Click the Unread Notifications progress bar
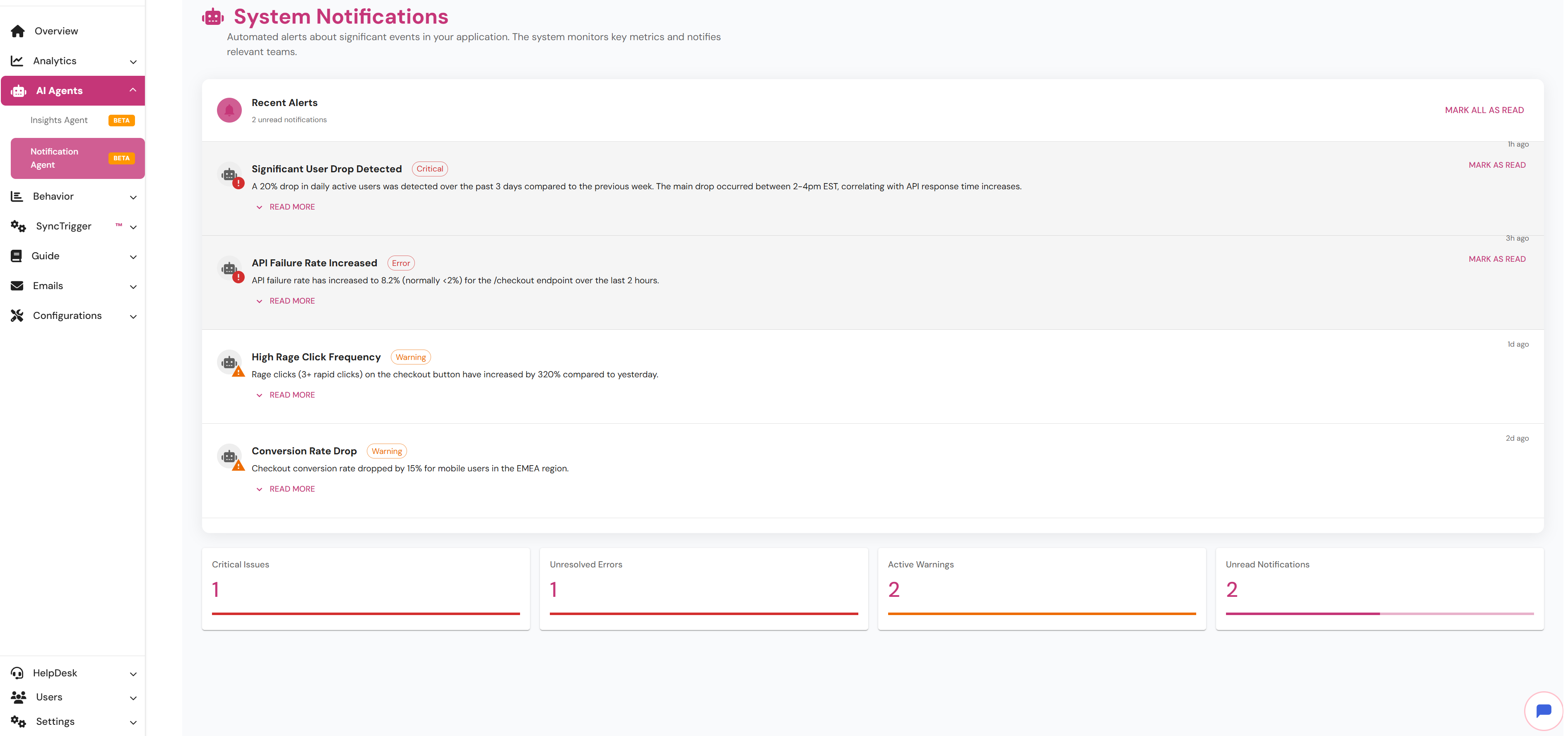 pos(1379,614)
